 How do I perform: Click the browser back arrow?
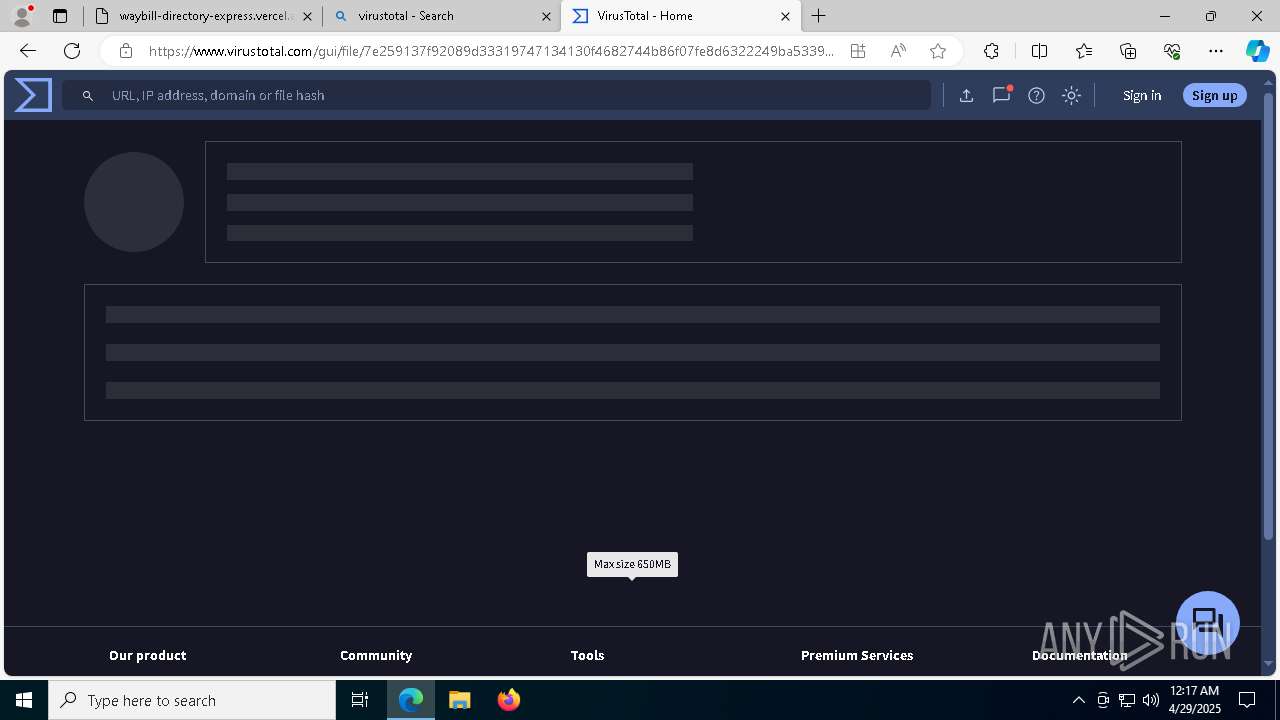pyautogui.click(x=28, y=51)
